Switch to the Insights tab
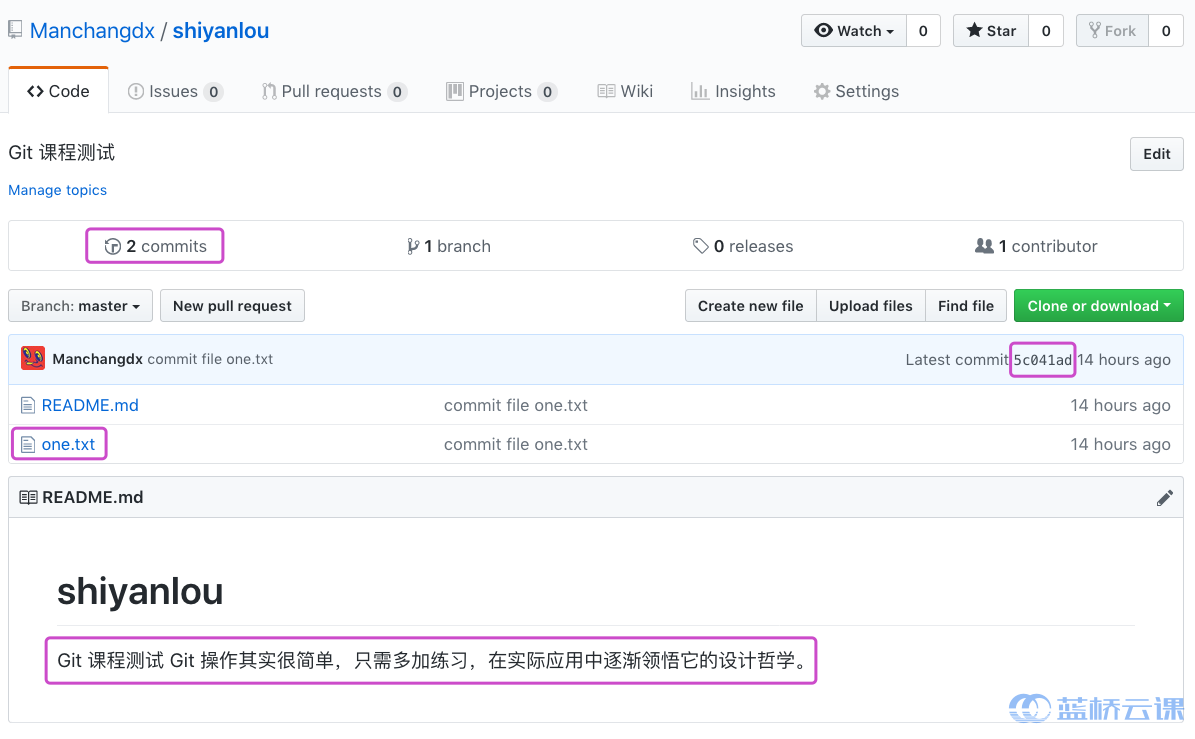Viewport: 1195px width, 739px height. [732, 91]
